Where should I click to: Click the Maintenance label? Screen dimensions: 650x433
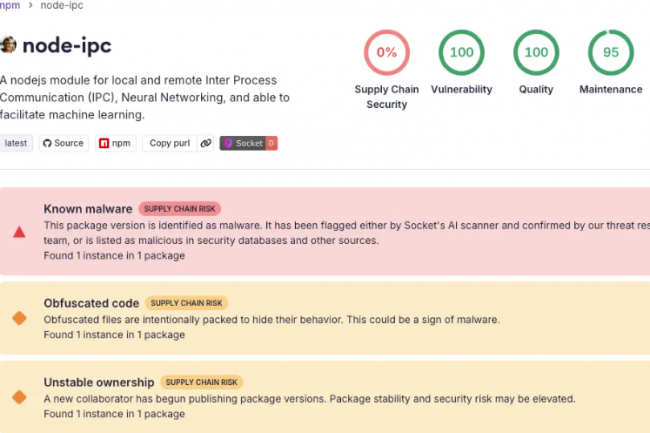[x=611, y=89]
